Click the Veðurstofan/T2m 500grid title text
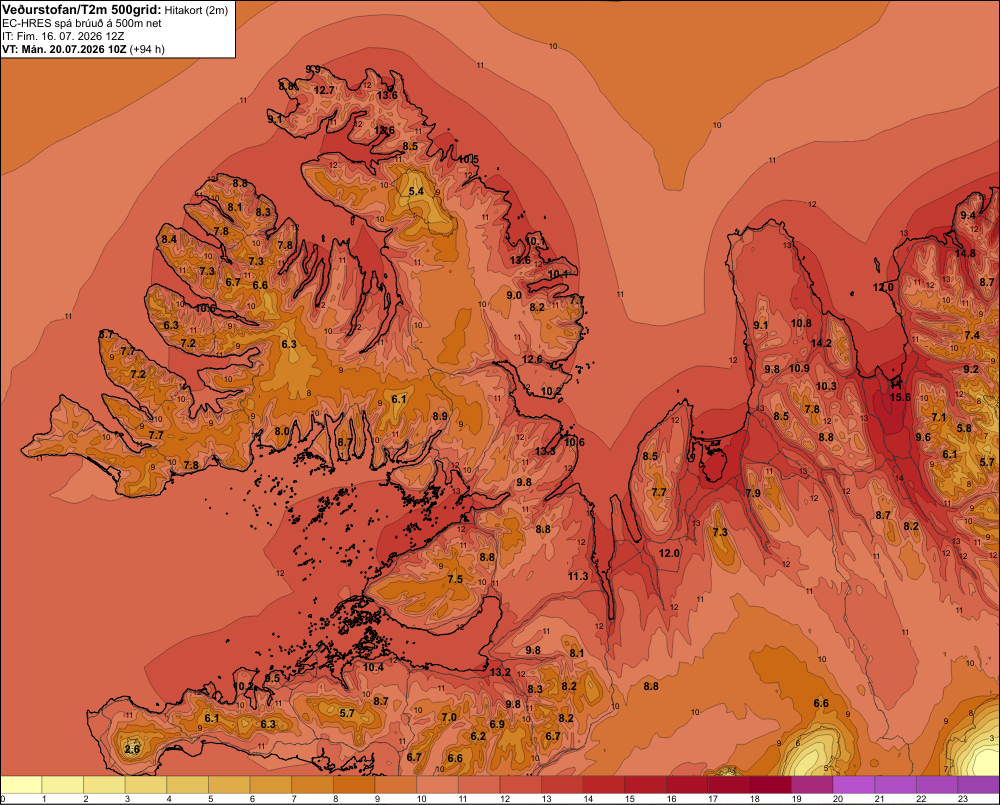This screenshot has height=805, width=1000. click(x=82, y=10)
